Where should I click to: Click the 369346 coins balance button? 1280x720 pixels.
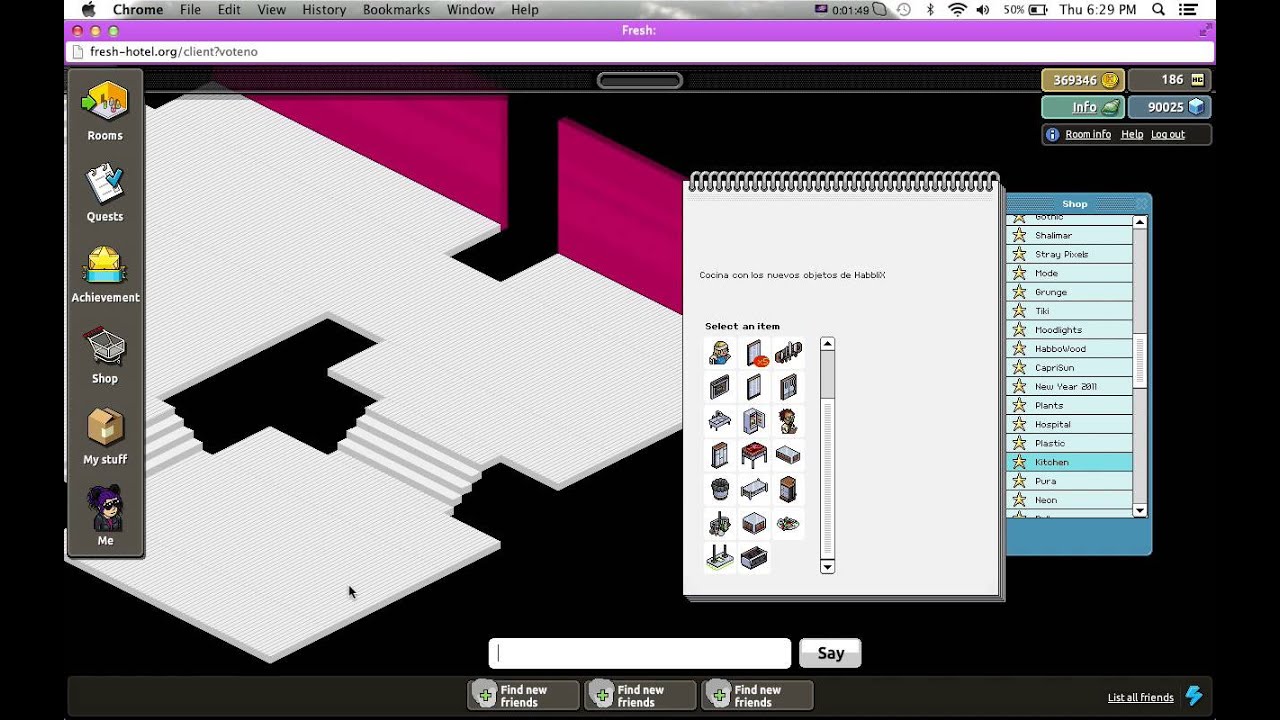[x=1083, y=80]
